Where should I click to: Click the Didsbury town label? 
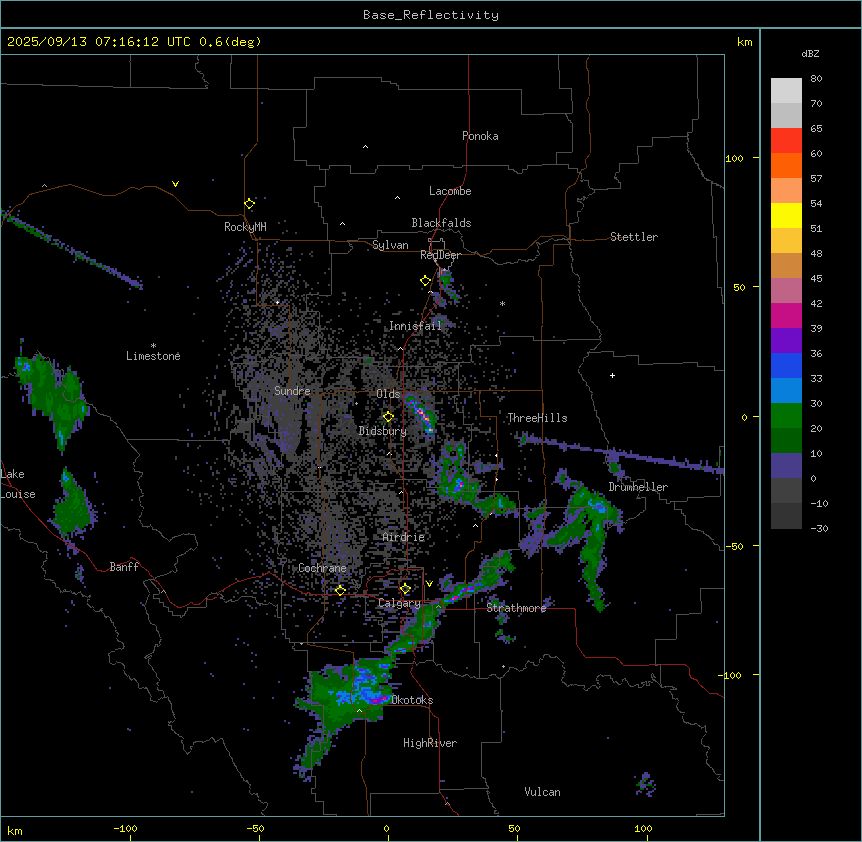pyautogui.click(x=383, y=431)
